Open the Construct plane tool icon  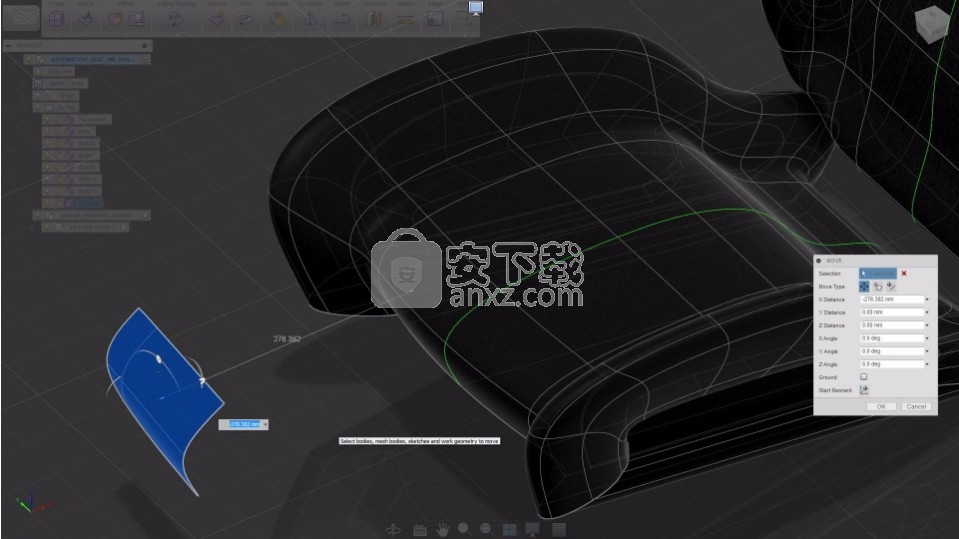point(374,20)
